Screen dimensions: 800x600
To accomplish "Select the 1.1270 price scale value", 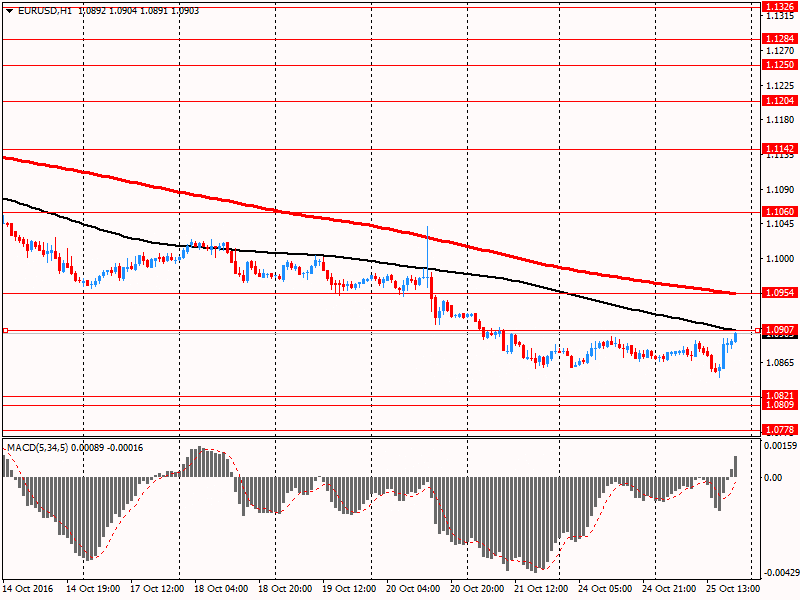I will click(780, 51).
